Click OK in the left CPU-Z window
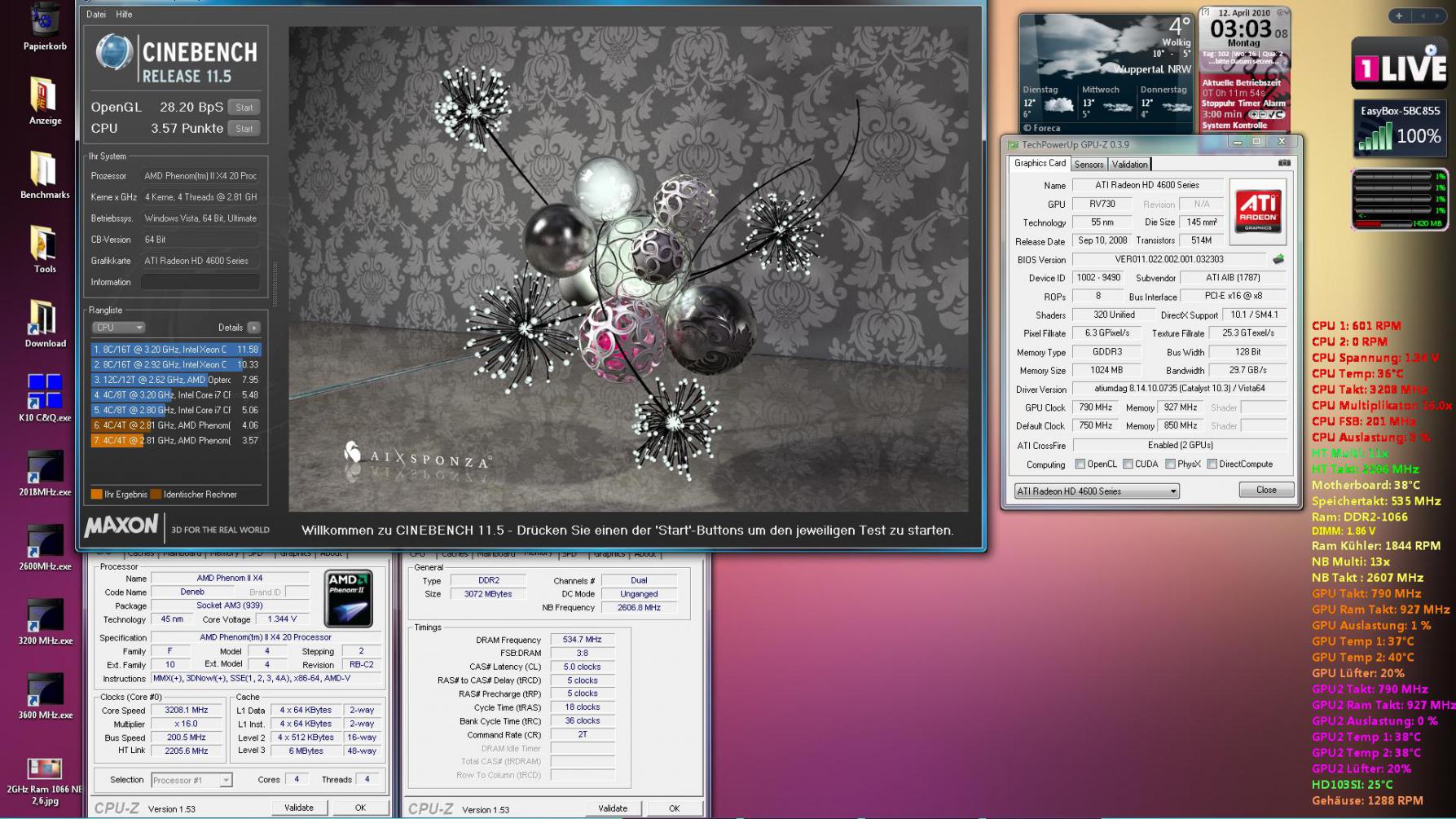This screenshot has height=819, width=1456. click(360, 808)
